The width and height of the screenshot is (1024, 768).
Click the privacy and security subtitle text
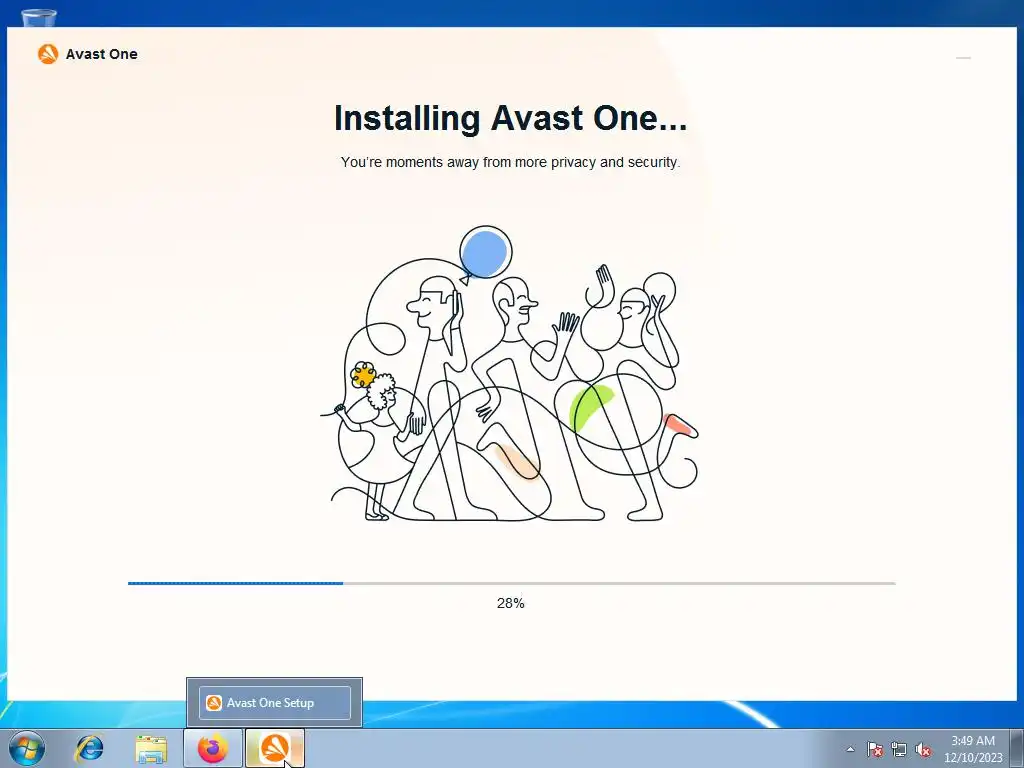(510, 162)
